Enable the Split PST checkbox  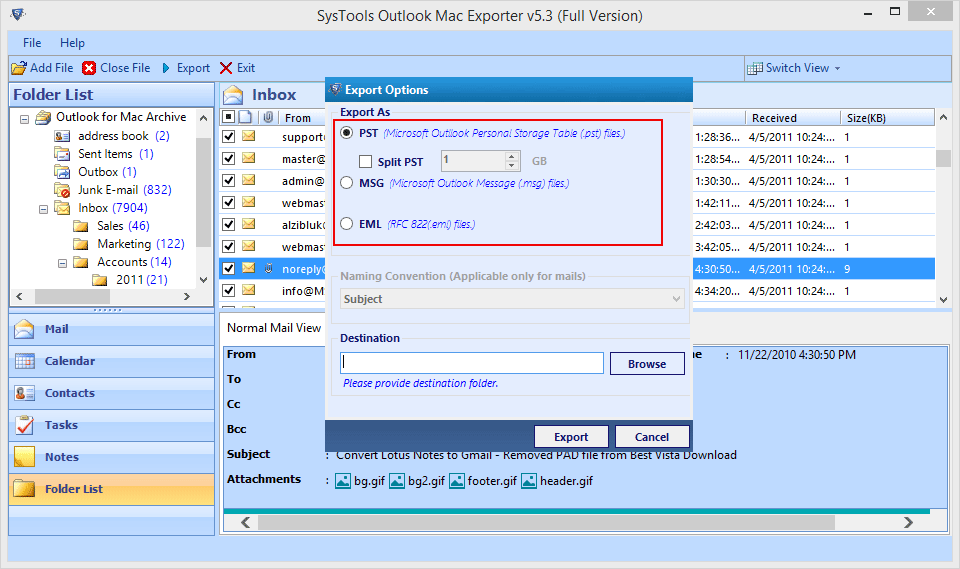tap(366, 161)
